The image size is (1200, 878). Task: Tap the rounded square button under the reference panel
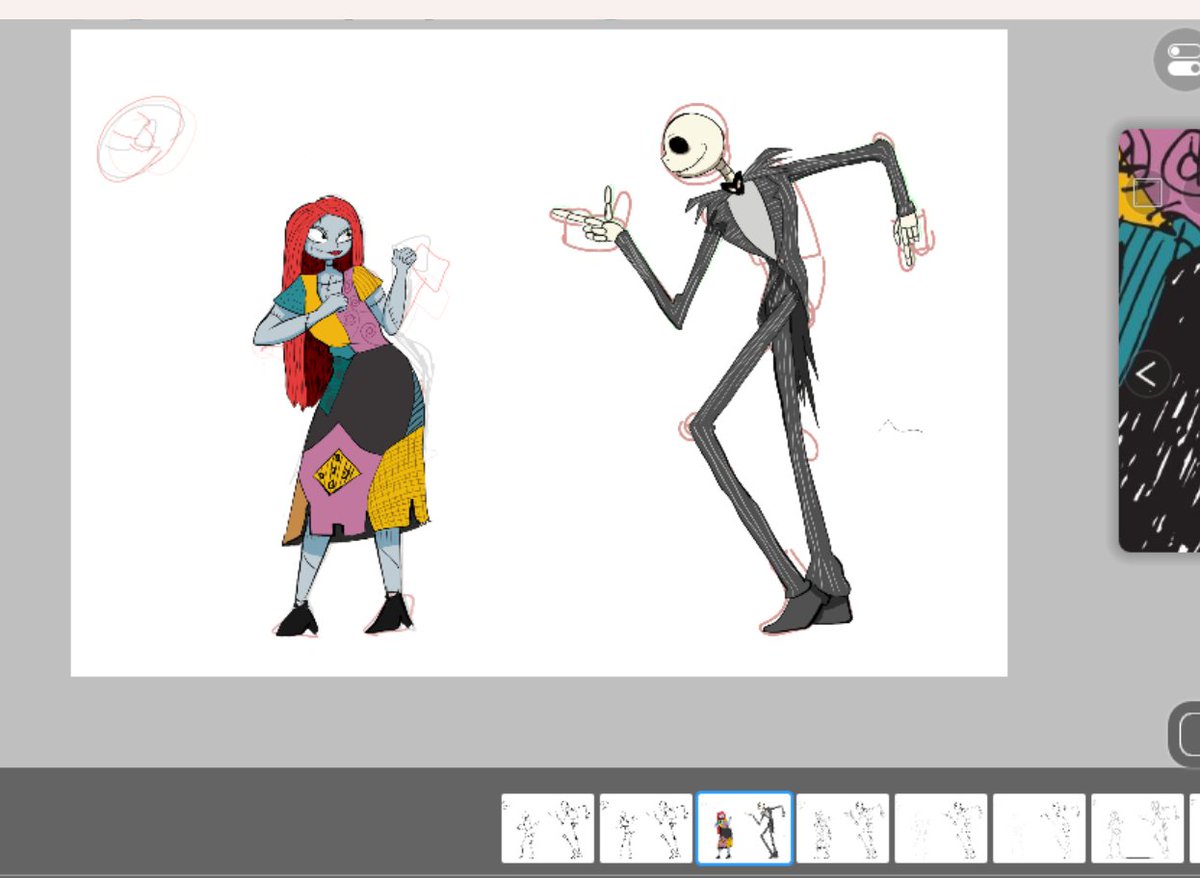pyautogui.click(x=1185, y=735)
